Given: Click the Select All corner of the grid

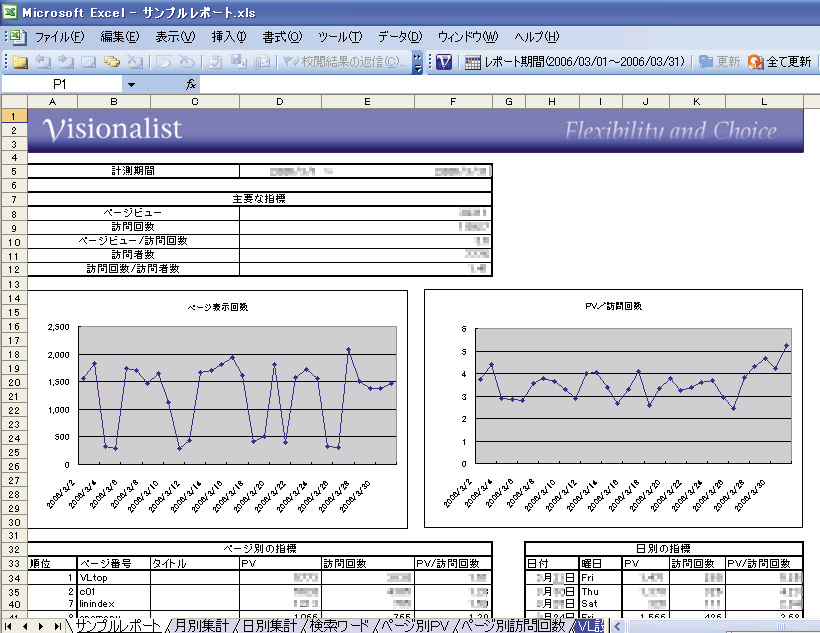Looking at the screenshot, I should click(x=14, y=101).
